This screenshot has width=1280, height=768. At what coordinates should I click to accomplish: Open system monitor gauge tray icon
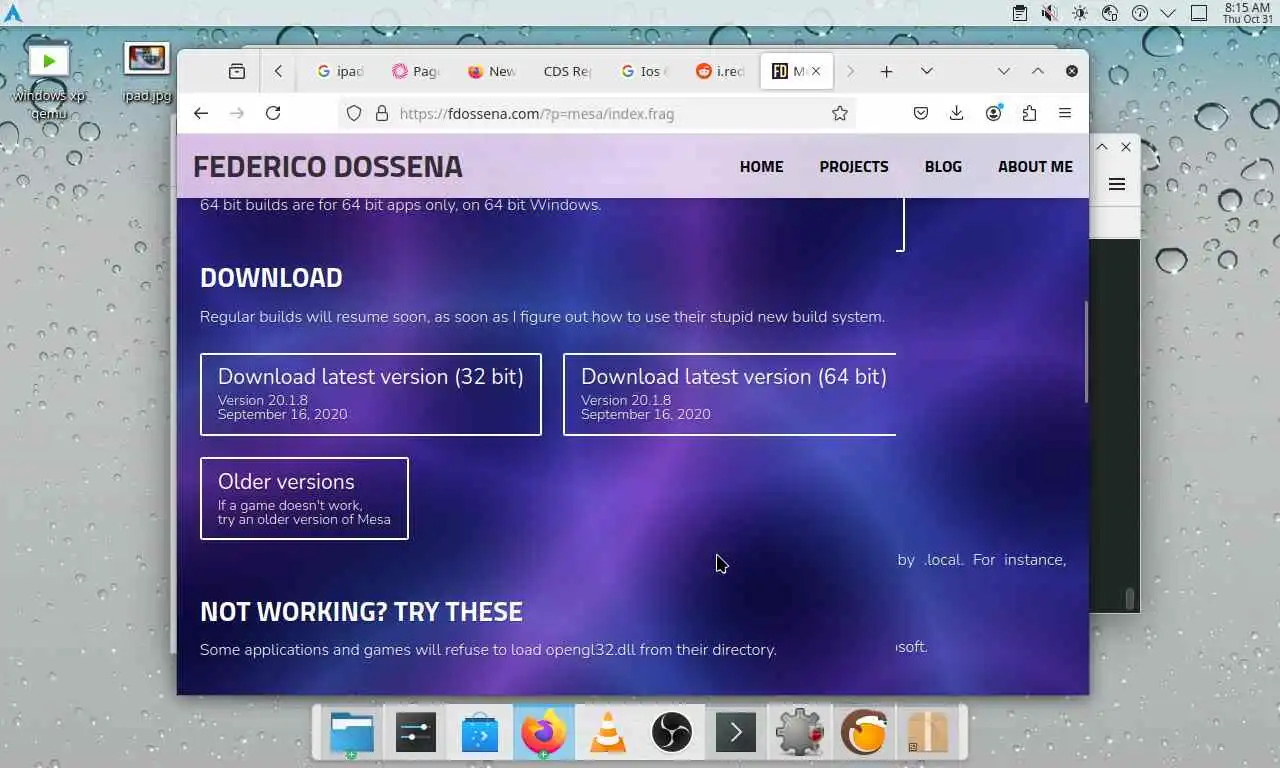1139,13
